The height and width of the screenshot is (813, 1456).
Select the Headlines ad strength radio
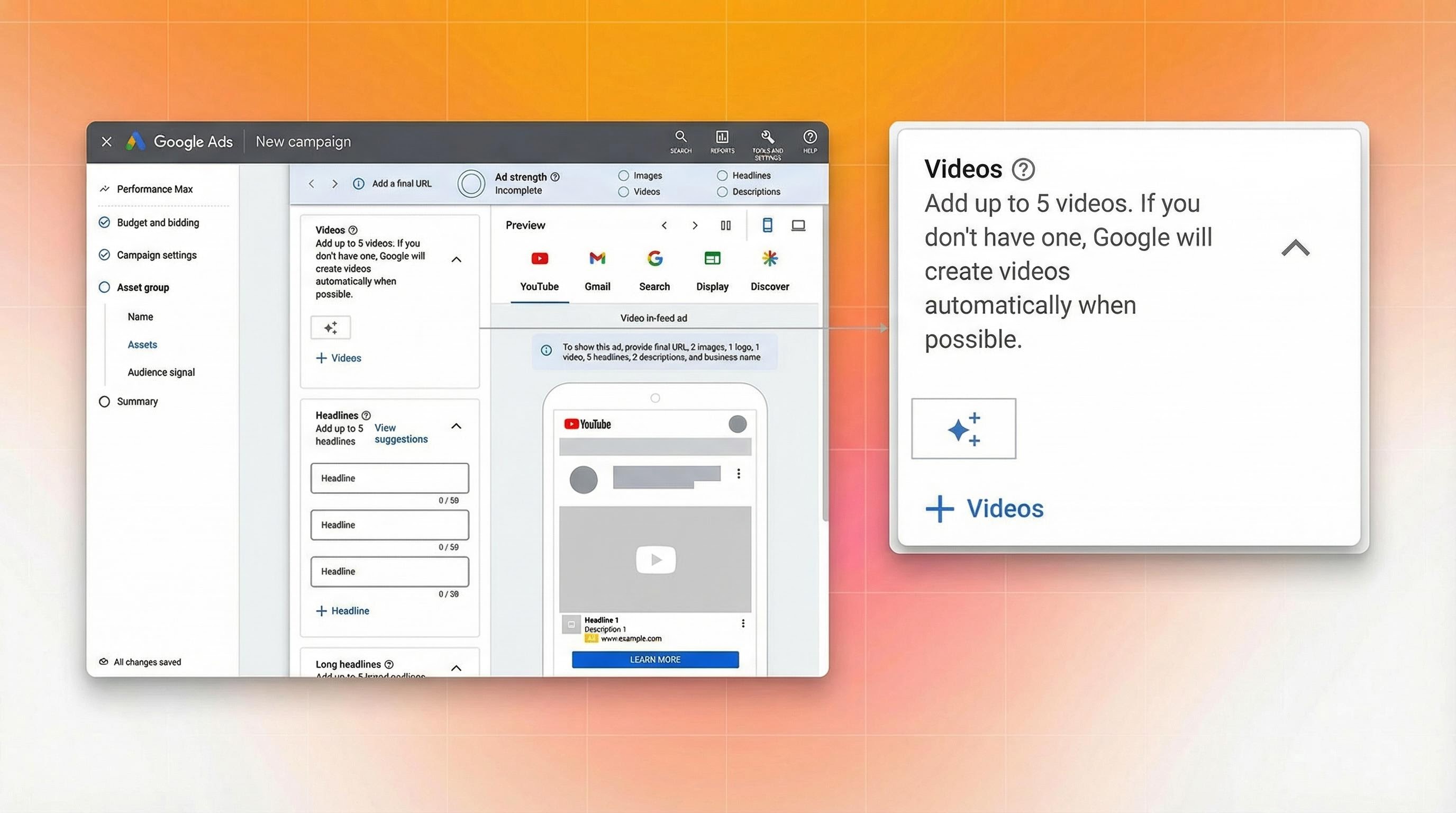722,175
